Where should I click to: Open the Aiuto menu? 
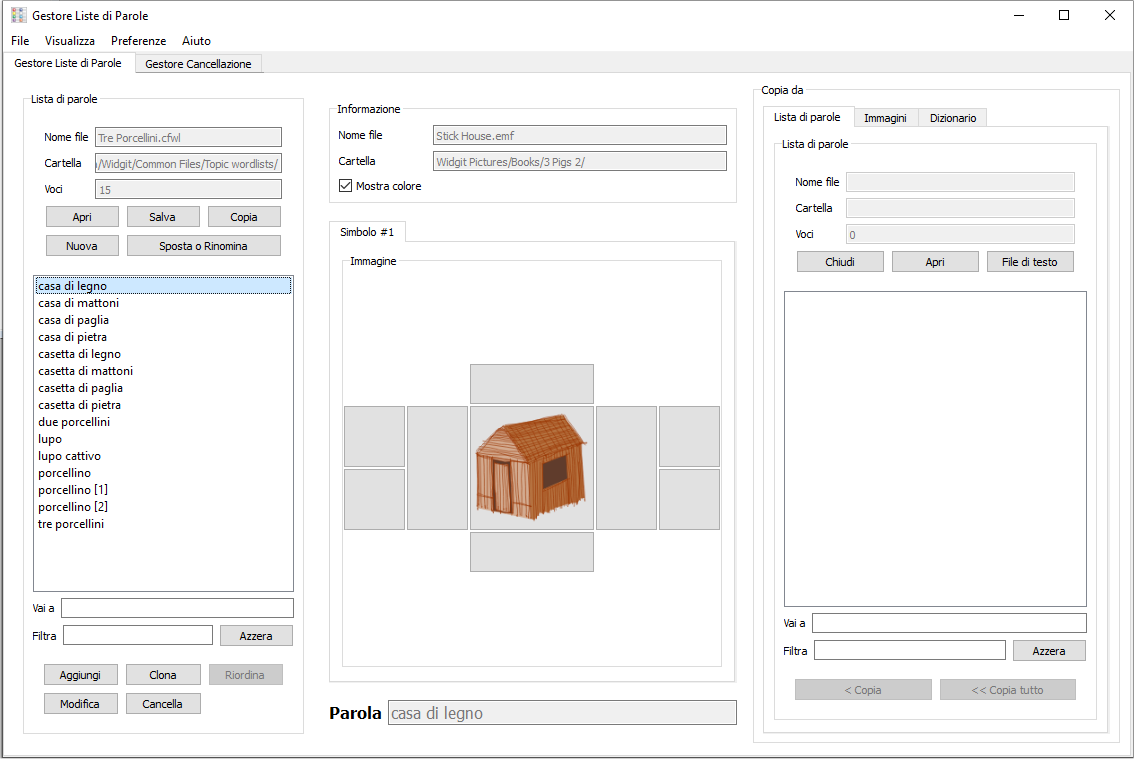point(196,41)
